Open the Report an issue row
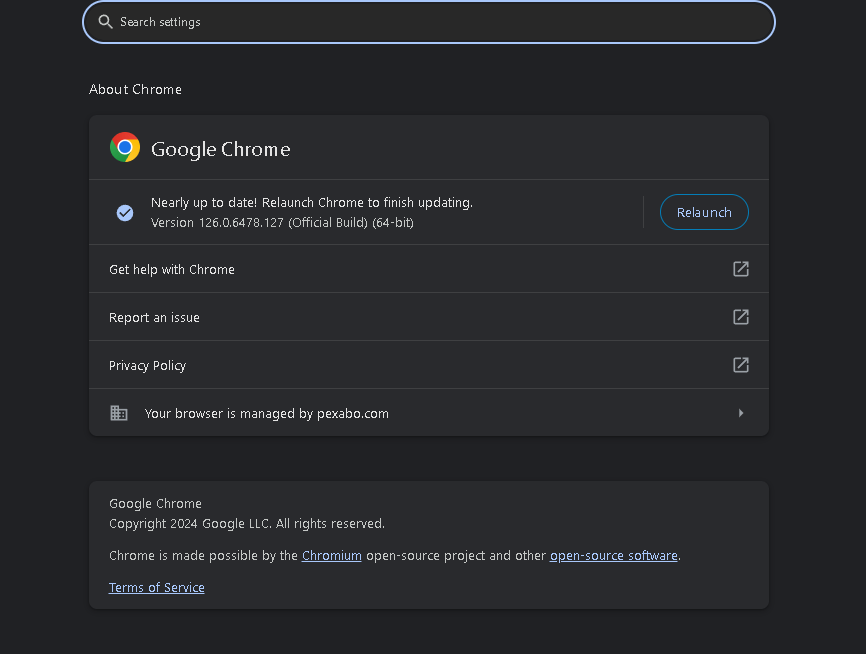 click(429, 317)
